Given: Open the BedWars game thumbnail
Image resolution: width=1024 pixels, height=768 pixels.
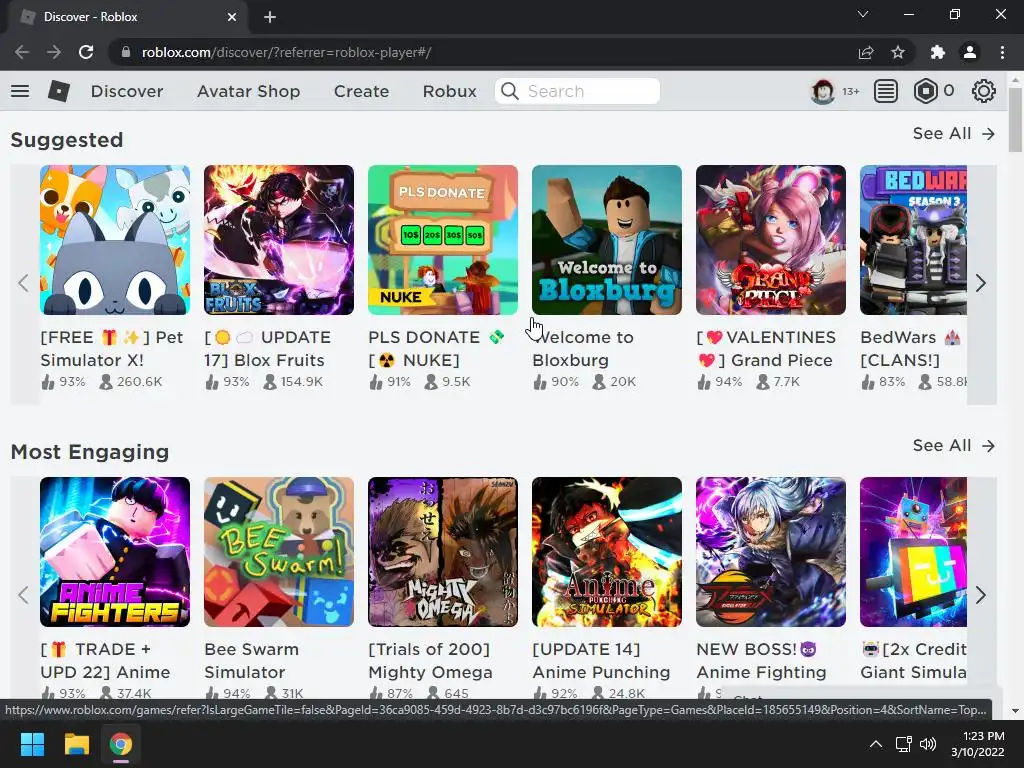Looking at the screenshot, I should pos(913,240).
